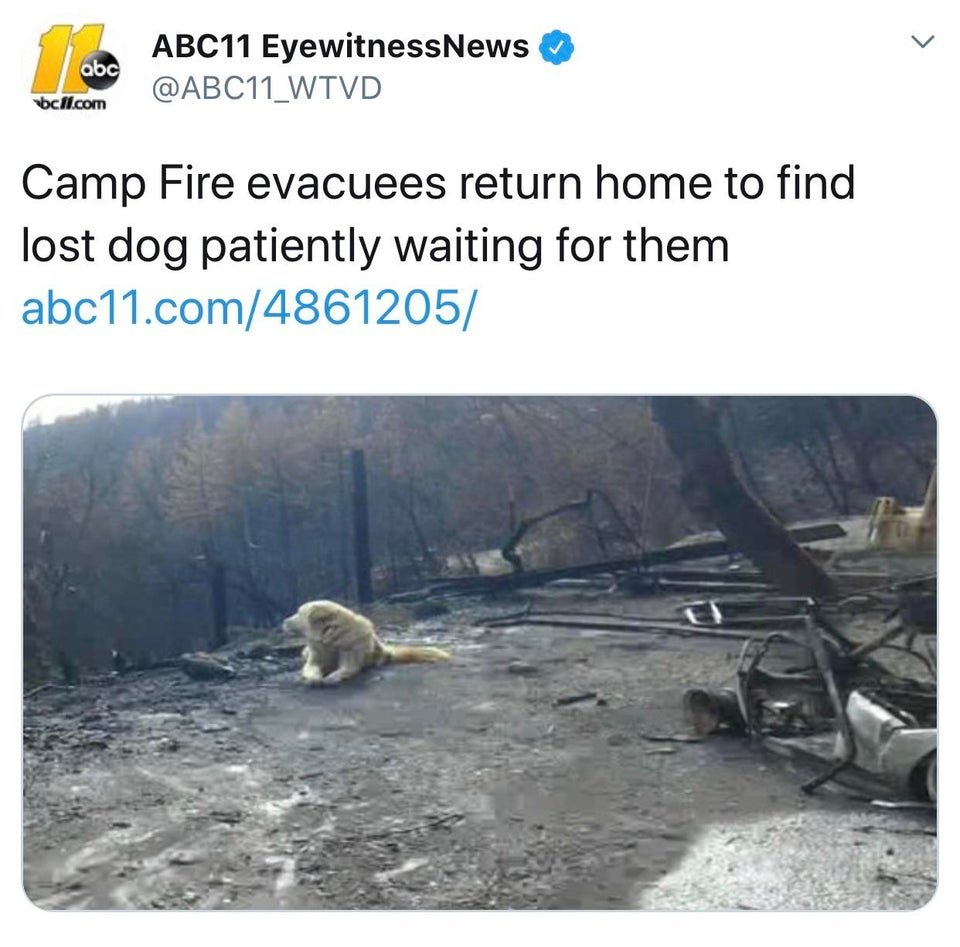Click the black abc circle logo

(100, 70)
